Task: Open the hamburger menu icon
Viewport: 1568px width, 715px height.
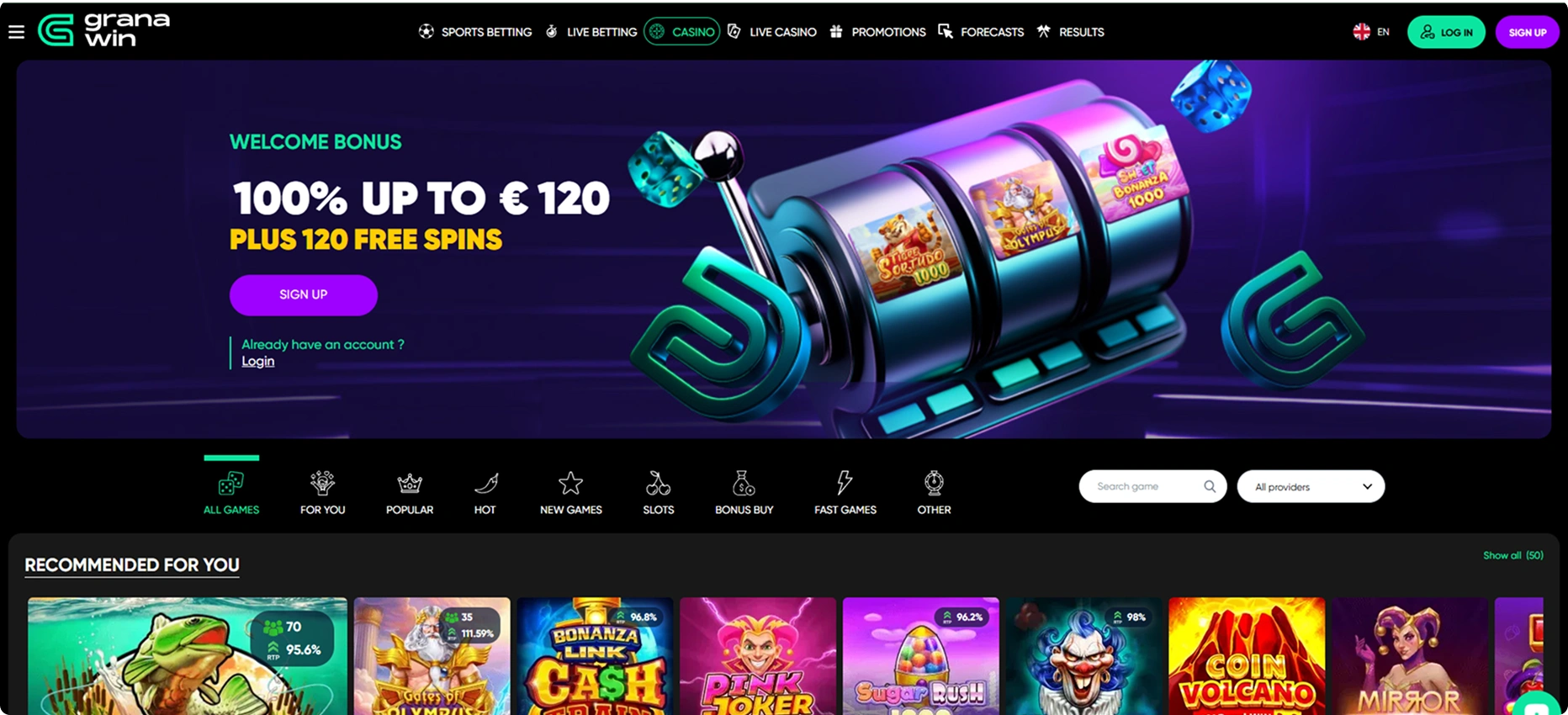Action: 16,32
